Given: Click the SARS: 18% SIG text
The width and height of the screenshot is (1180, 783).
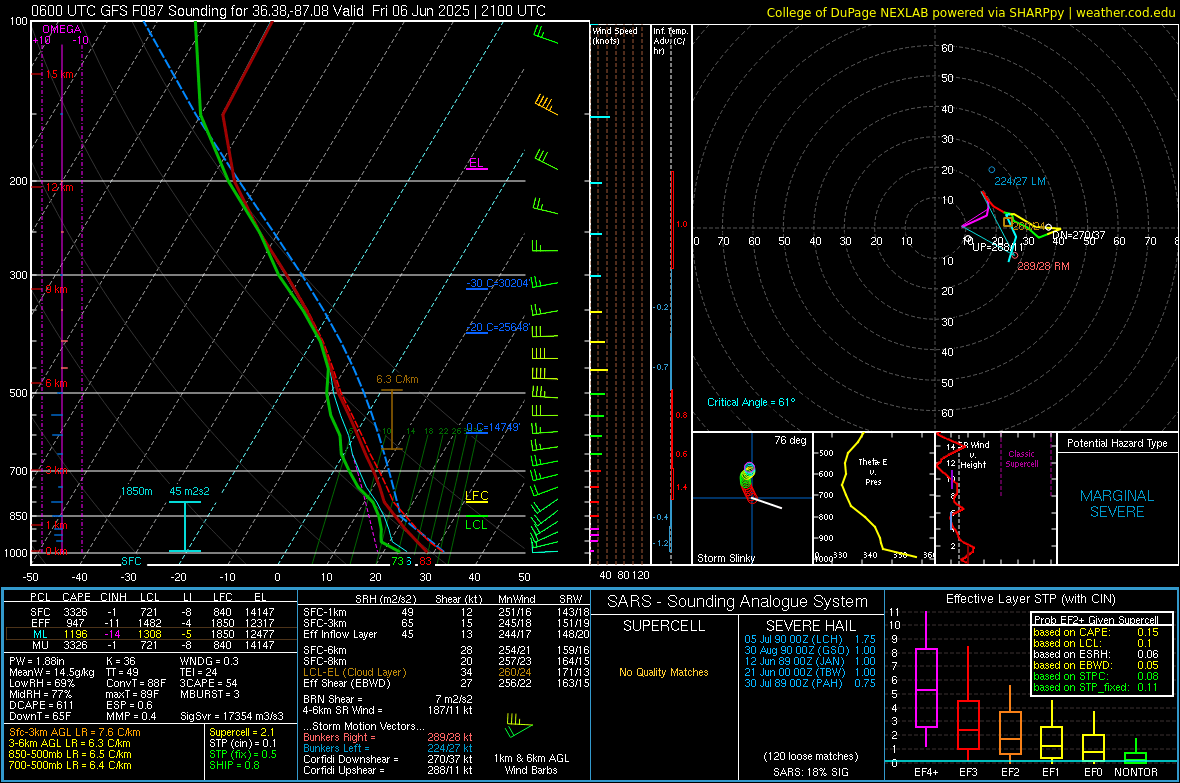Looking at the screenshot, I should tap(810, 772).
